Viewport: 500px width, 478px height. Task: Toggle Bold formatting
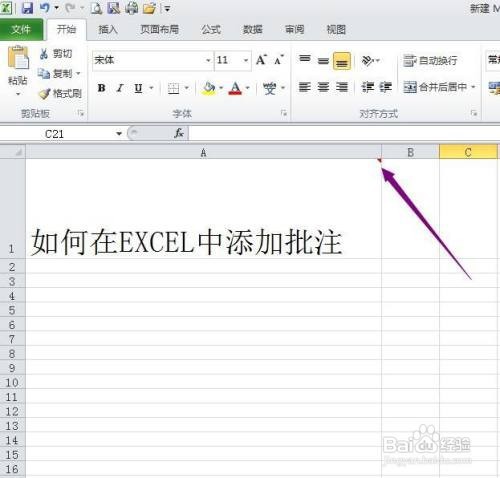[x=102, y=88]
